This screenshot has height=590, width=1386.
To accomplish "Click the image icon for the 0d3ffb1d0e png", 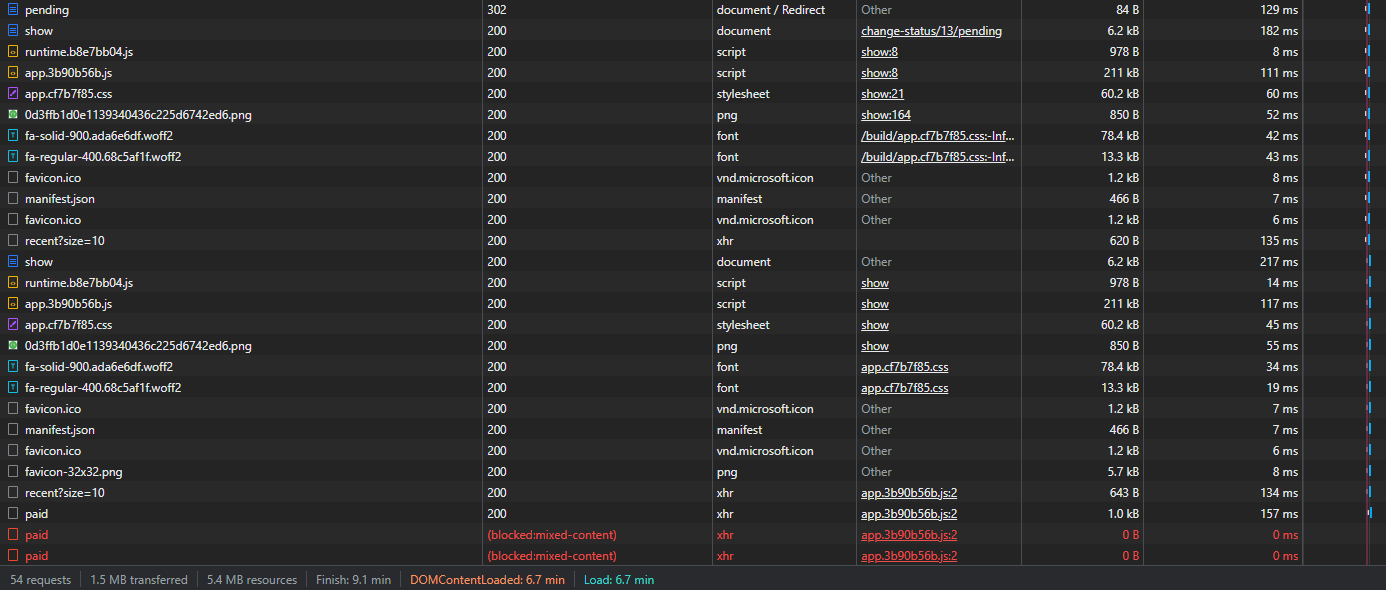I will click(14, 114).
